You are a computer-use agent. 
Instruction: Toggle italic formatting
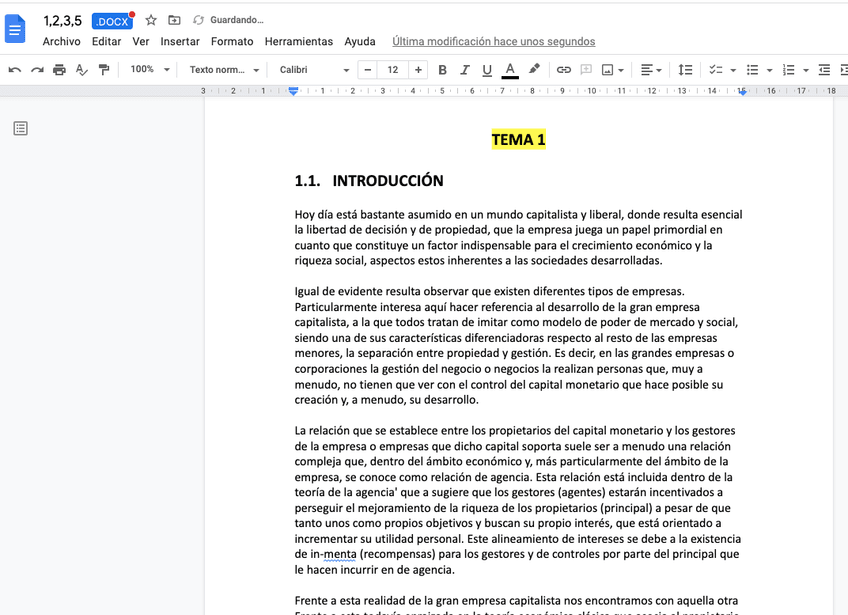(464, 70)
